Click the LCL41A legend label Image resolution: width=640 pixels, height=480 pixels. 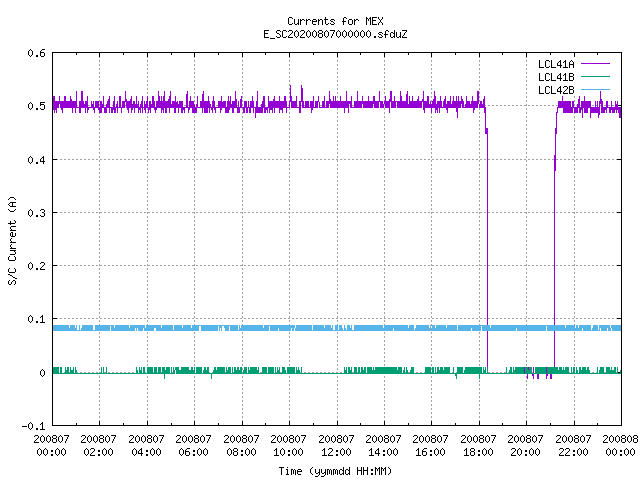click(x=556, y=64)
